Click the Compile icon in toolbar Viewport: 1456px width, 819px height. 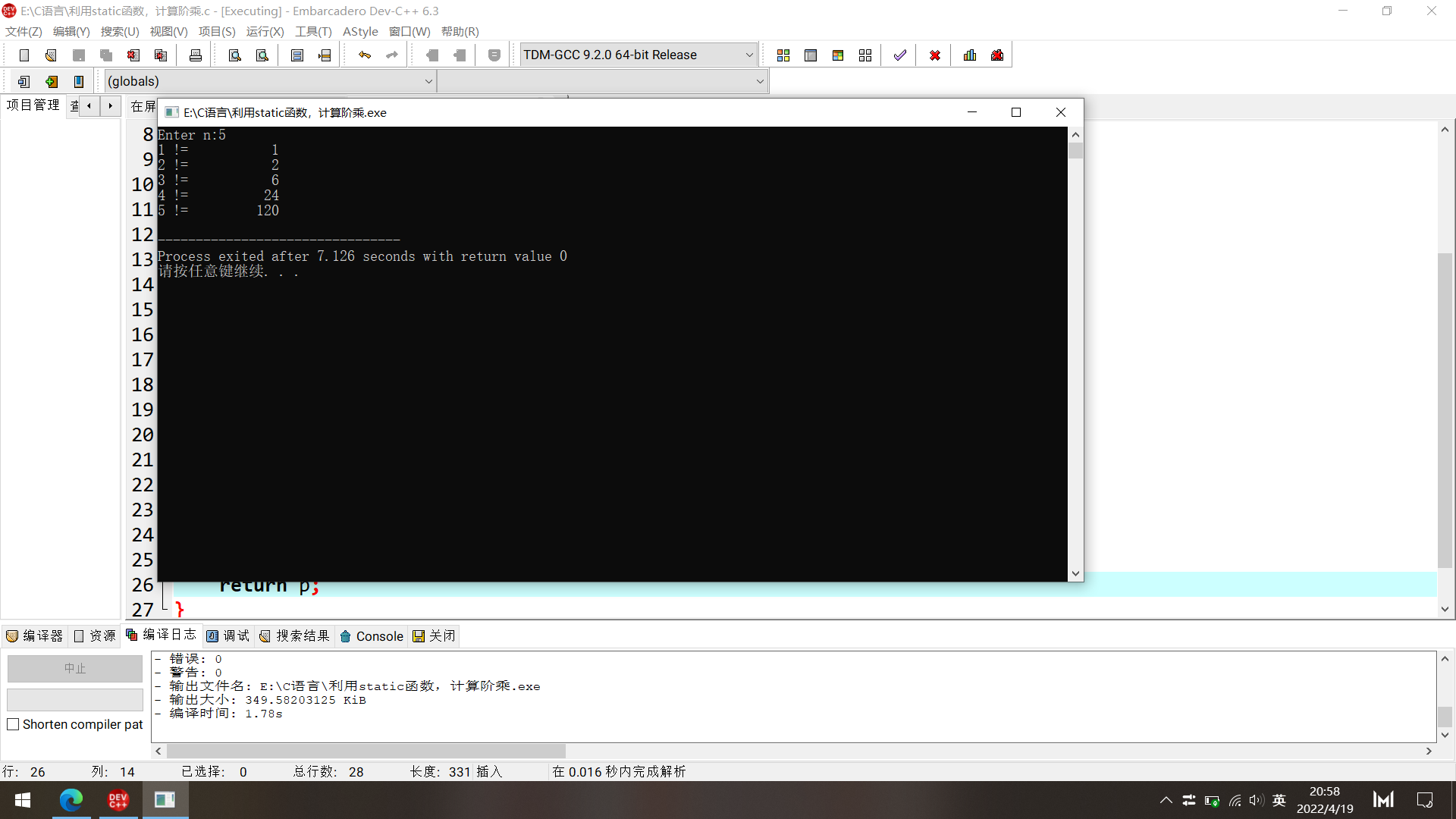point(783,55)
